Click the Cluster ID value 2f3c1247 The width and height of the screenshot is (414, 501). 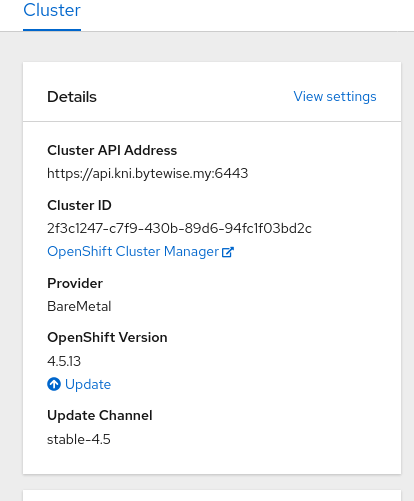(x=179, y=228)
